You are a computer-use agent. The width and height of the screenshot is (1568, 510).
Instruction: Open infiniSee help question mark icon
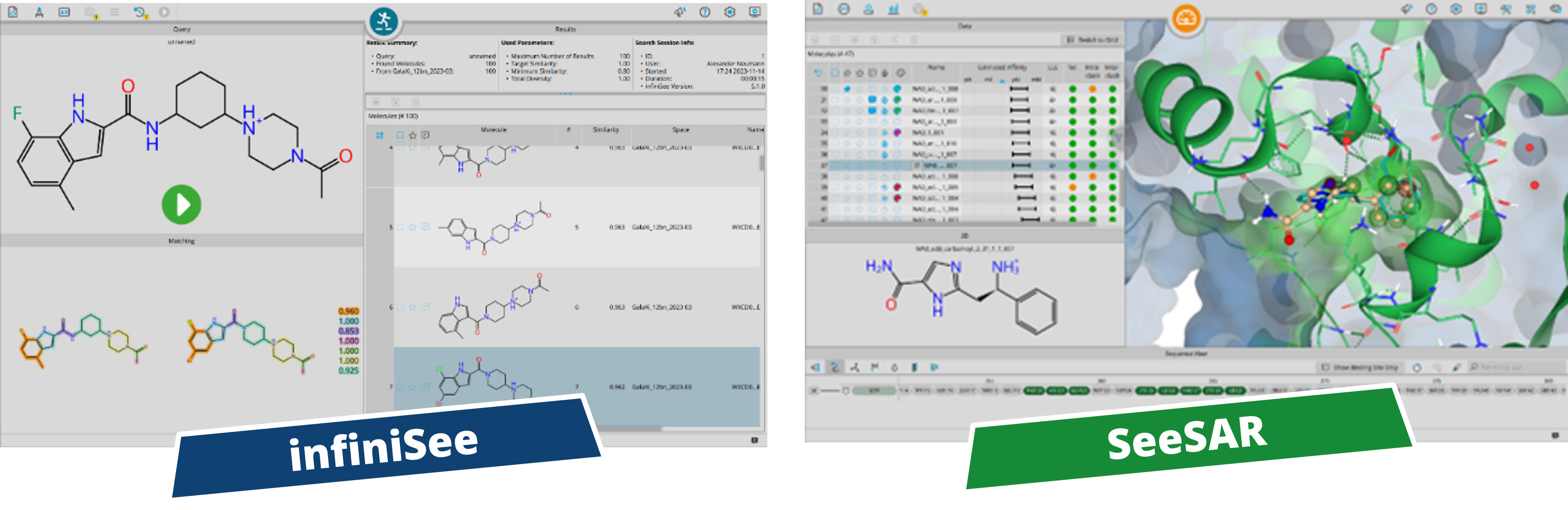pyautogui.click(x=705, y=12)
